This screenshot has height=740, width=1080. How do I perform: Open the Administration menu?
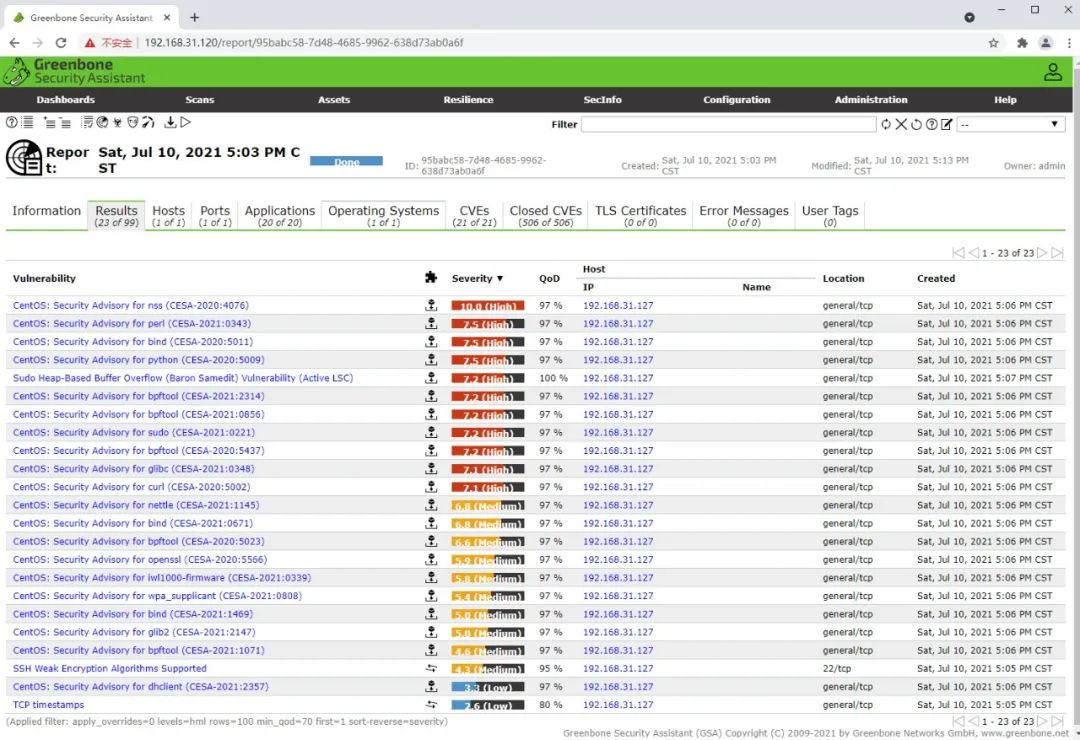pos(871,100)
